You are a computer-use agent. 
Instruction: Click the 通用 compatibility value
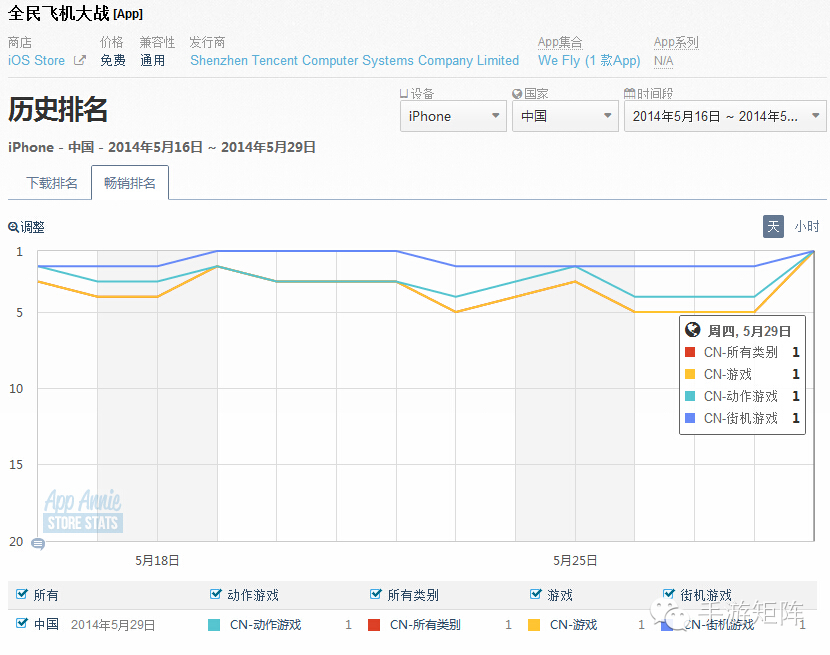tap(152, 60)
